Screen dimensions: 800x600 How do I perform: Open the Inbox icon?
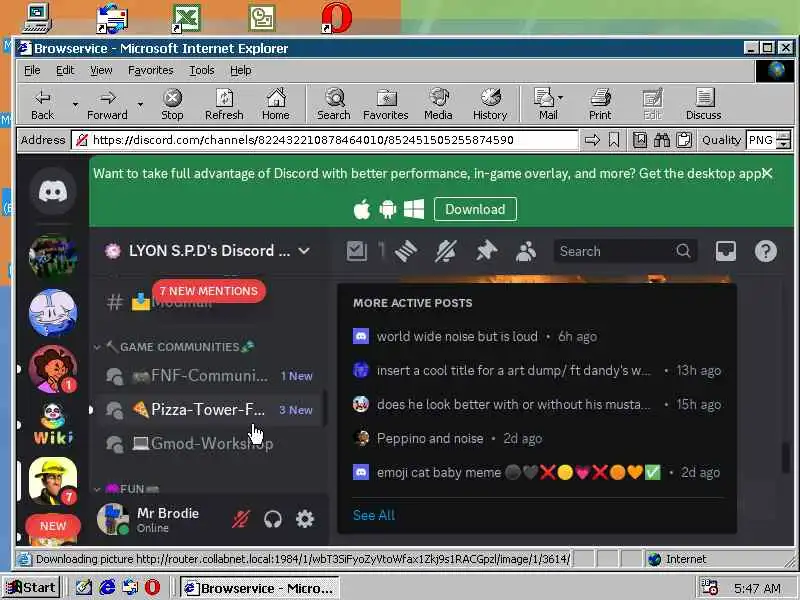726,251
